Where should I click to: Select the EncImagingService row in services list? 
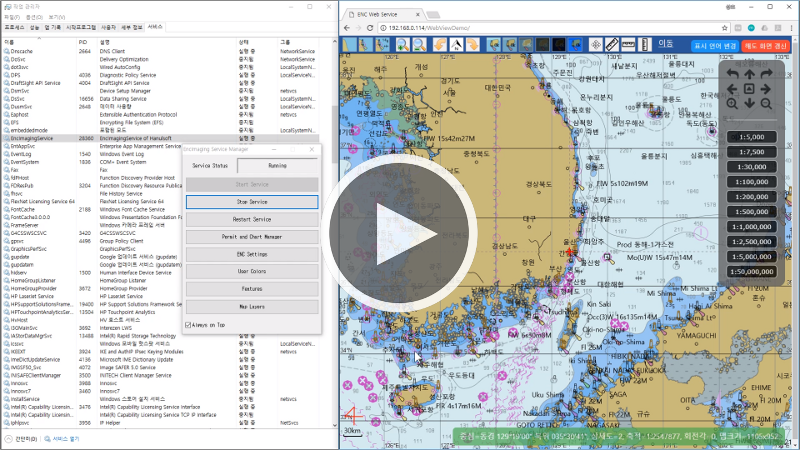[161, 138]
